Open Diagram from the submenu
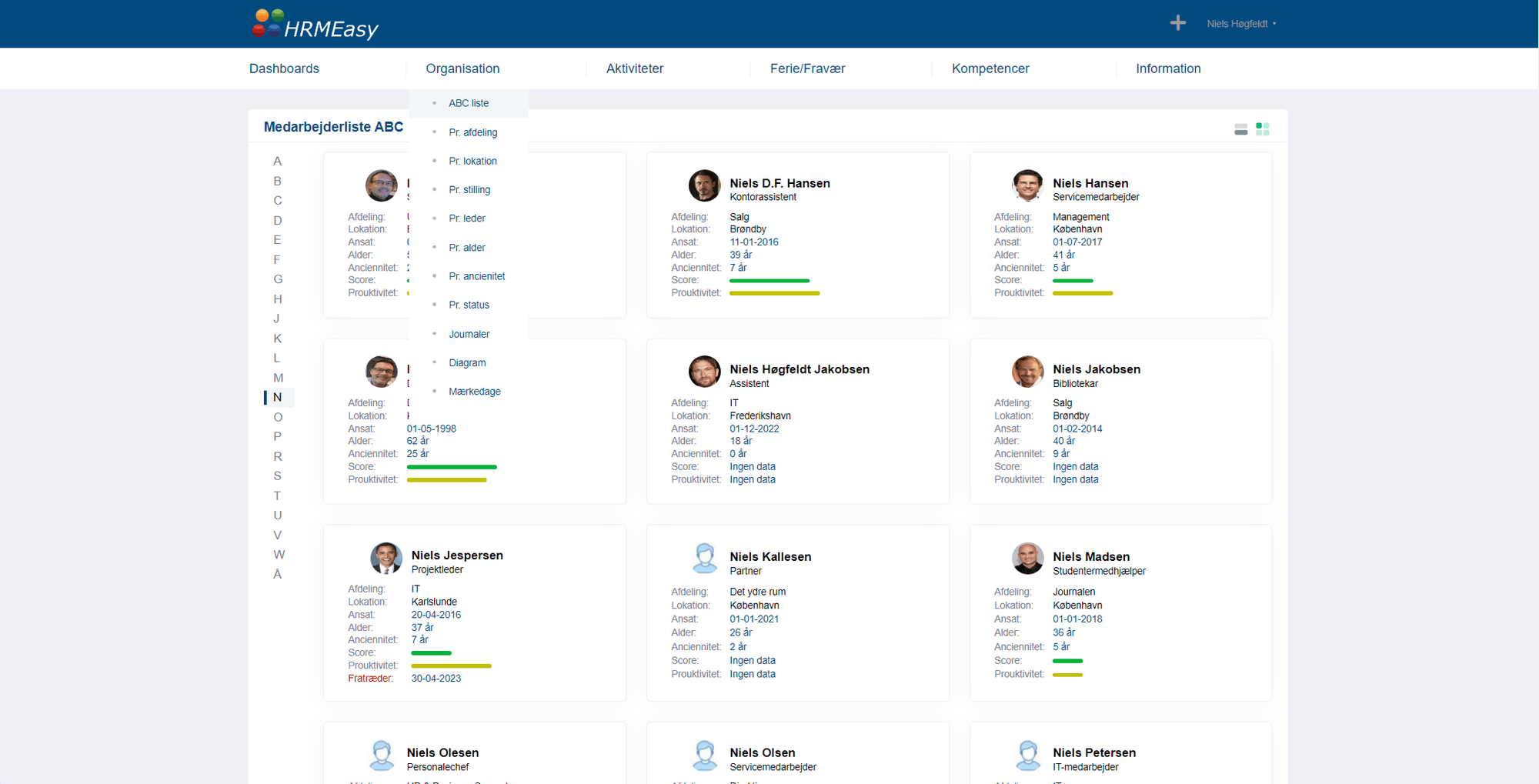The width and height of the screenshot is (1539, 784). tap(467, 362)
